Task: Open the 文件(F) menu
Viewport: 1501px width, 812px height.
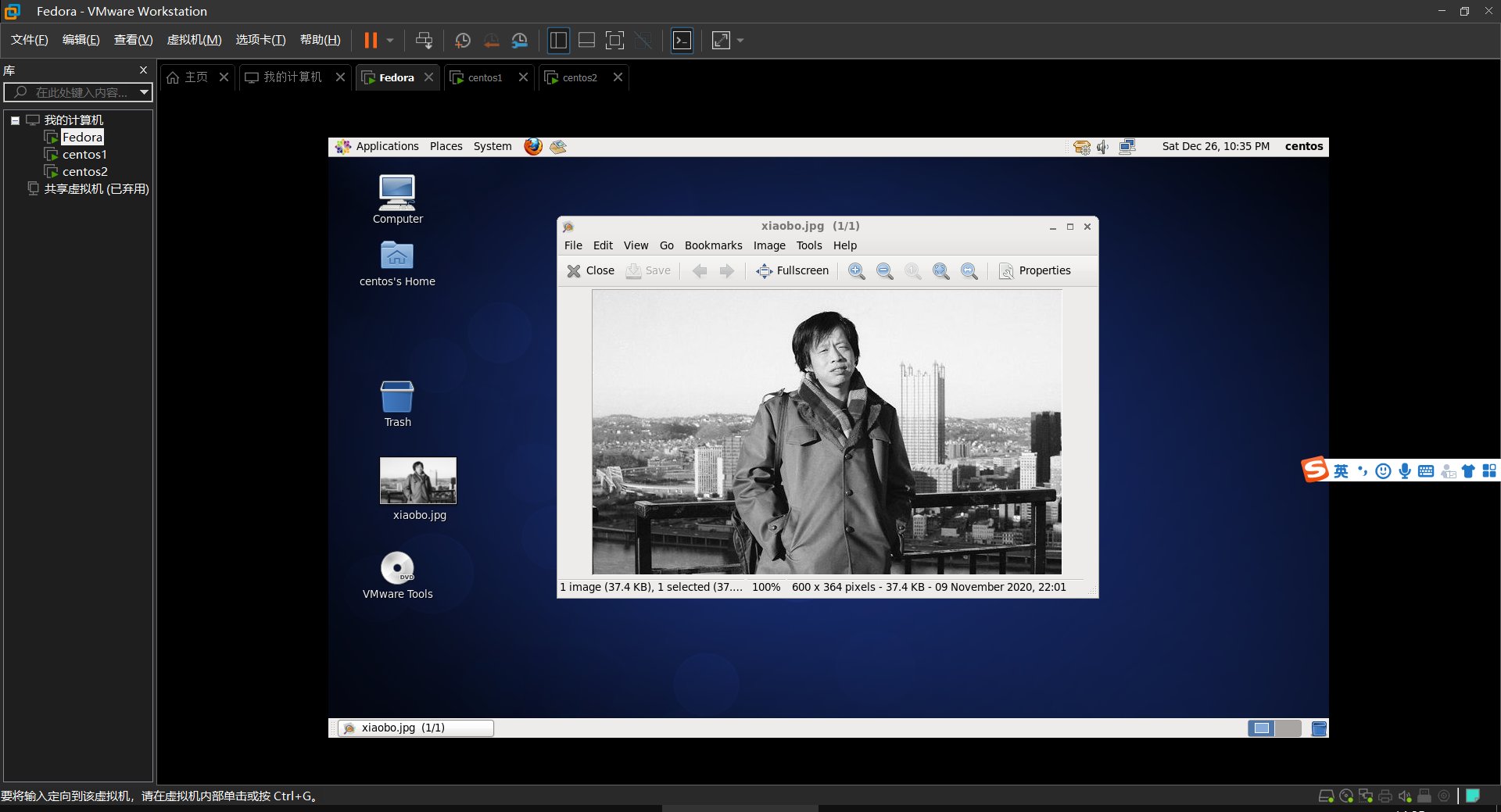Action: click(x=30, y=40)
